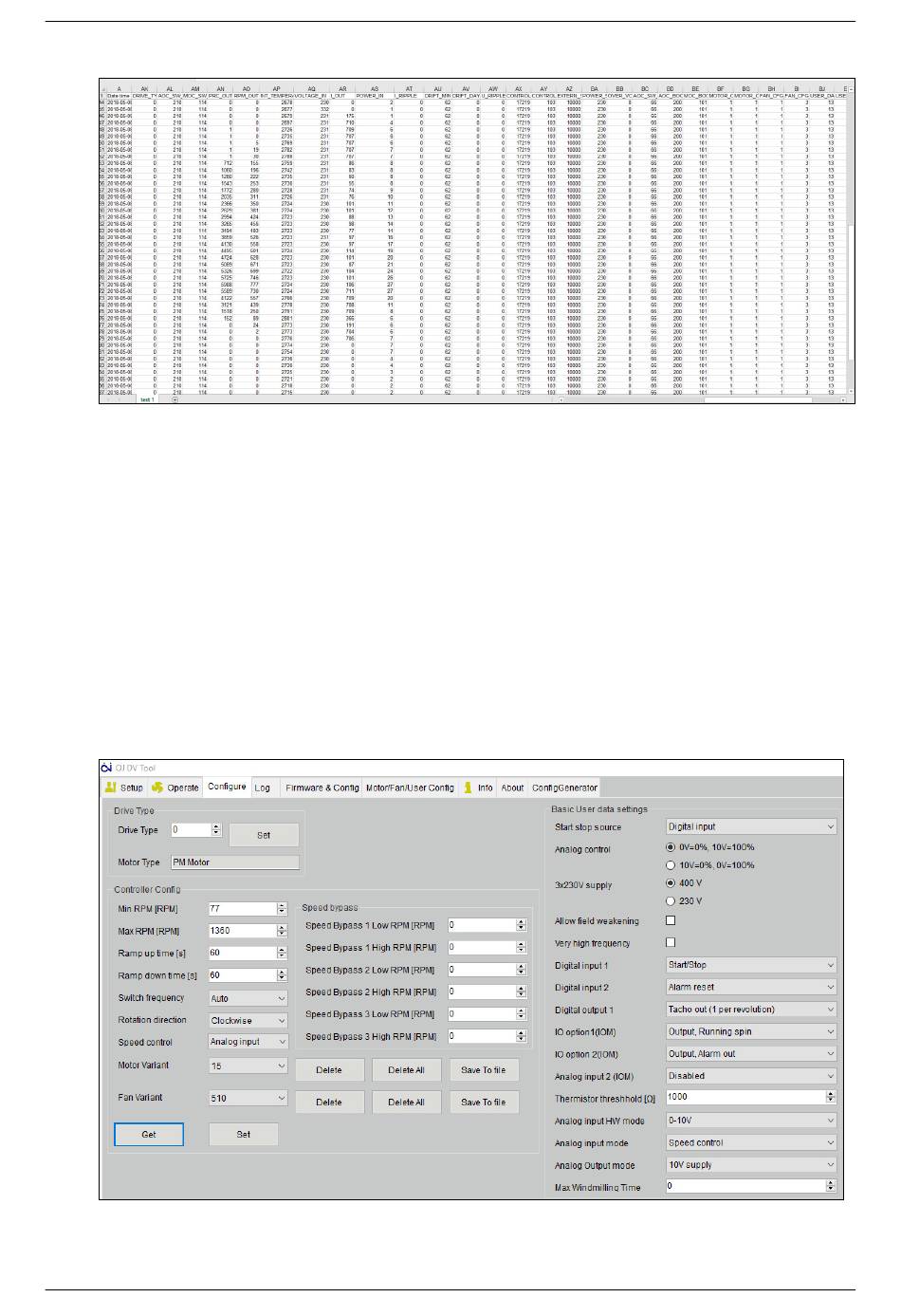Open the Digital output 1 dropdown

pos(751,1010)
